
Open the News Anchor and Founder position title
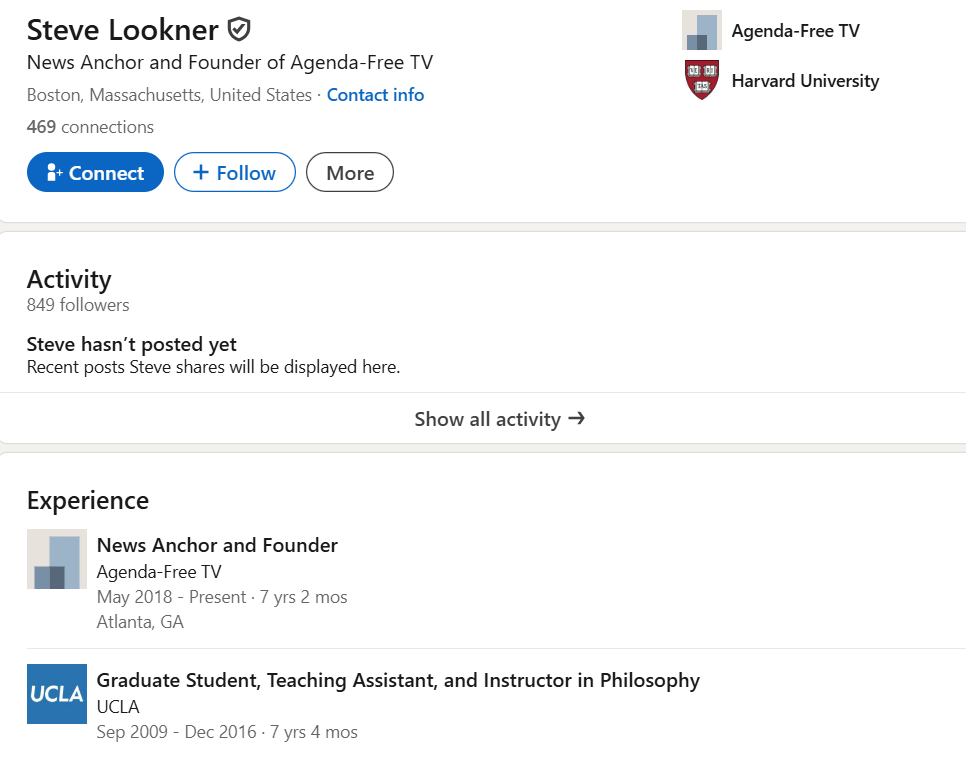(x=217, y=545)
